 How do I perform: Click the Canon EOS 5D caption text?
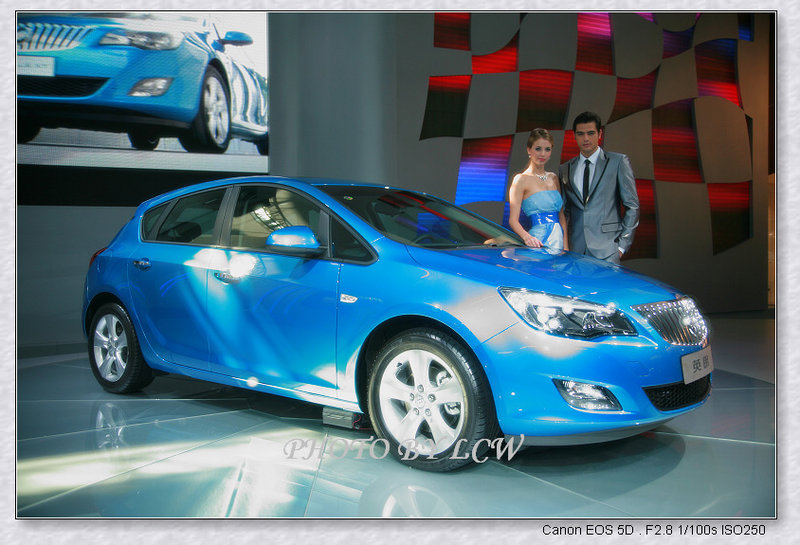click(x=653, y=530)
